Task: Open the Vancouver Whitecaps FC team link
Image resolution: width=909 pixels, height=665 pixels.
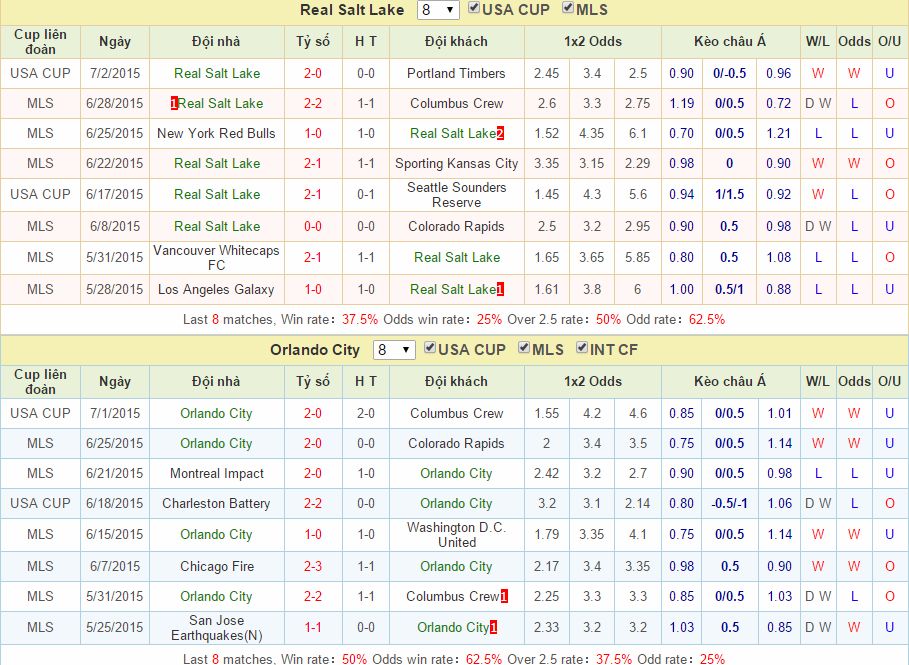Action: click(216, 258)
